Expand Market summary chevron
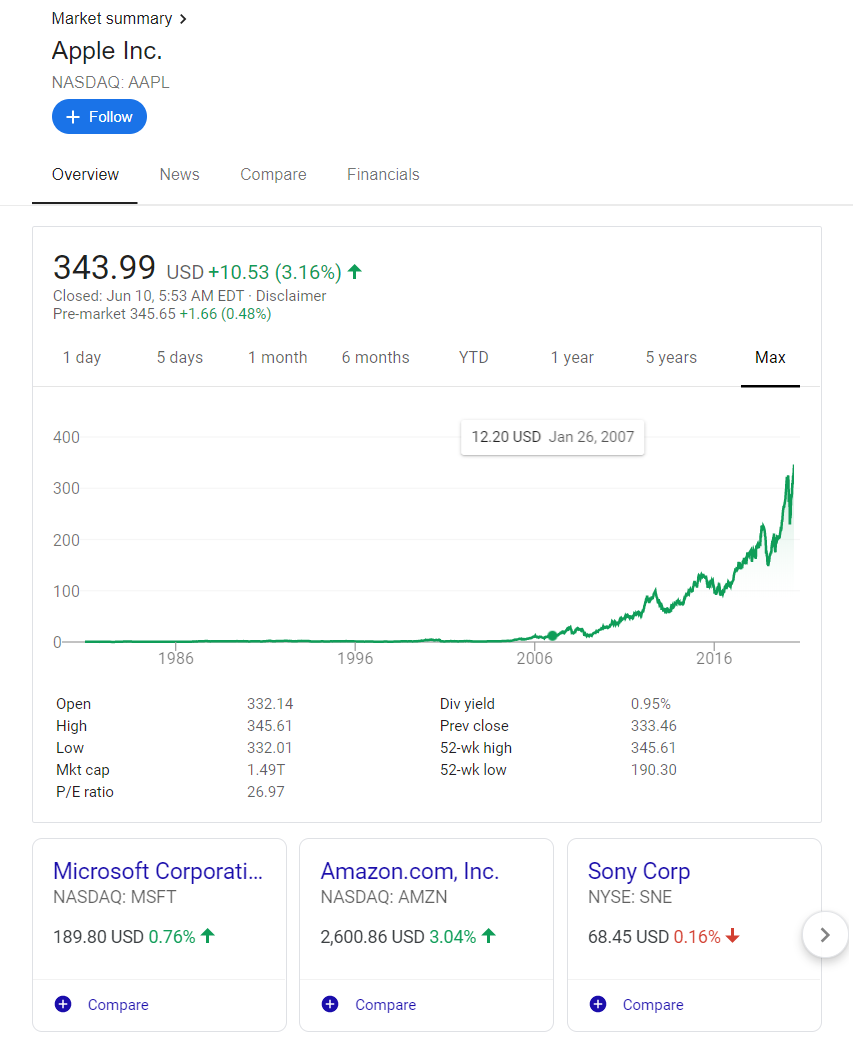This screenshot has width=853, height=1044. tap(182, 19)
